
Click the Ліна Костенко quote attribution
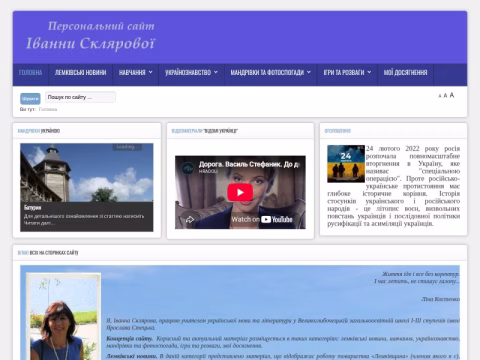click(440, 299)
